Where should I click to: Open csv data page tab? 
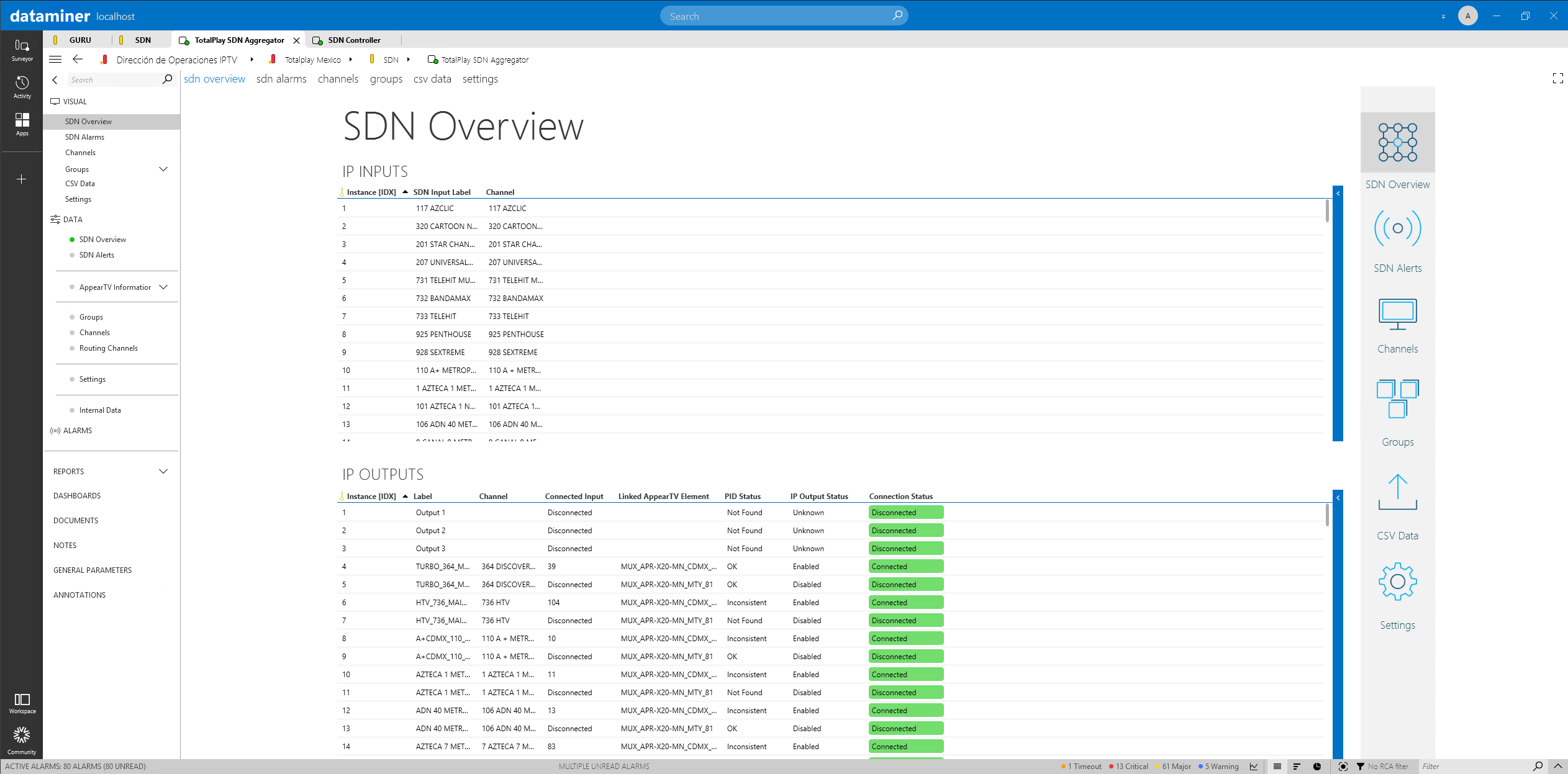(x=432, y=79)
